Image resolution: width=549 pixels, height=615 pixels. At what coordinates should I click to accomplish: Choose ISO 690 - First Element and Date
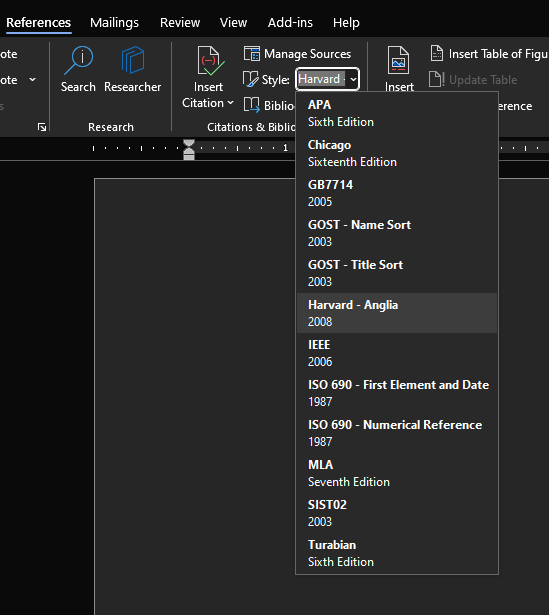(x=397, y=393)
